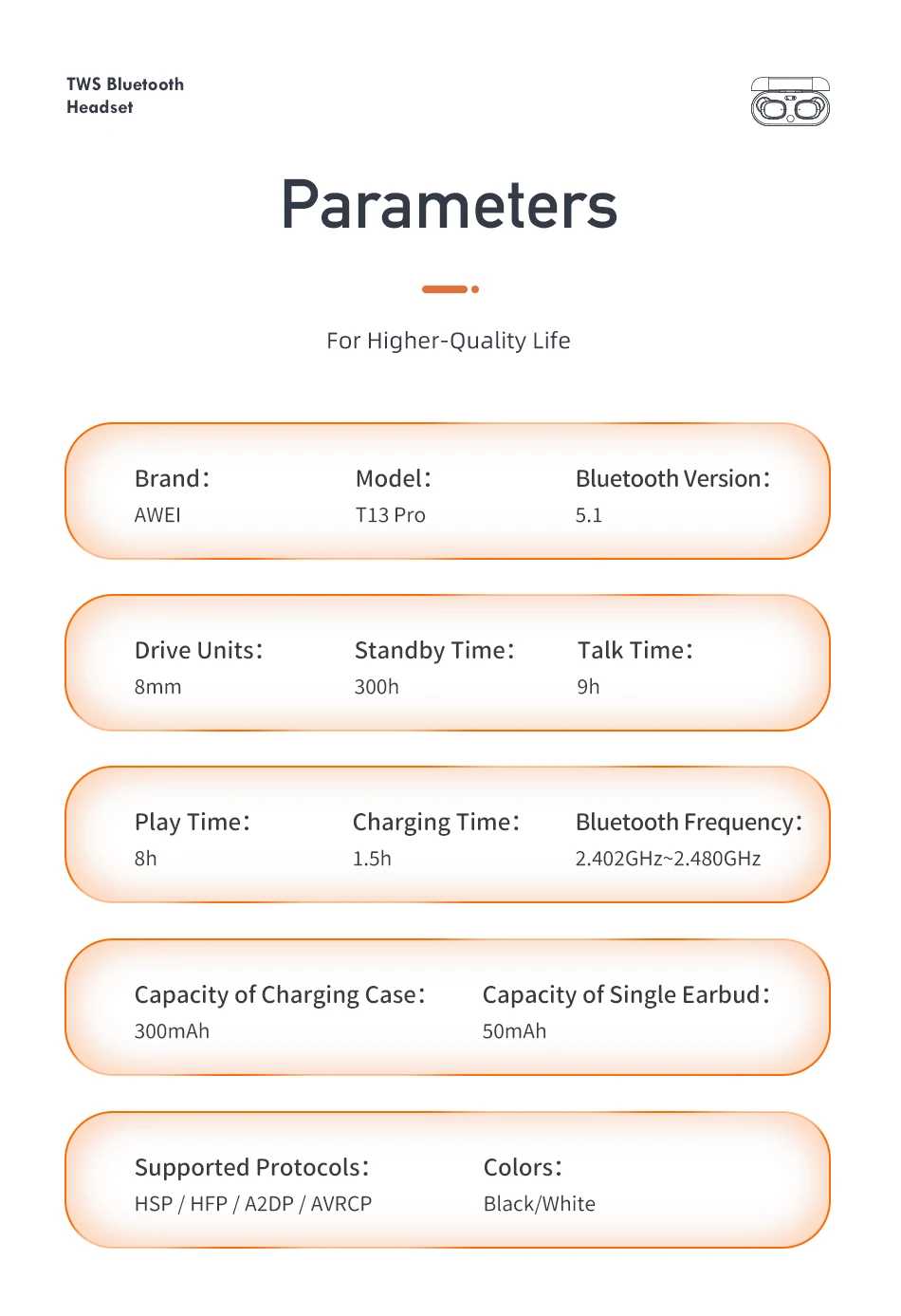Select the Model T13 Pro value

(390, 515)
